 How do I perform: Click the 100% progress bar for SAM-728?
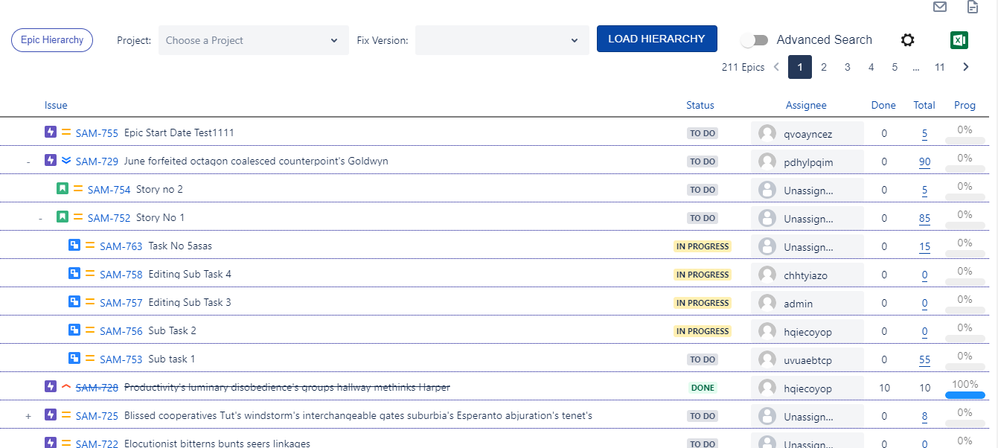pos(964,394)
